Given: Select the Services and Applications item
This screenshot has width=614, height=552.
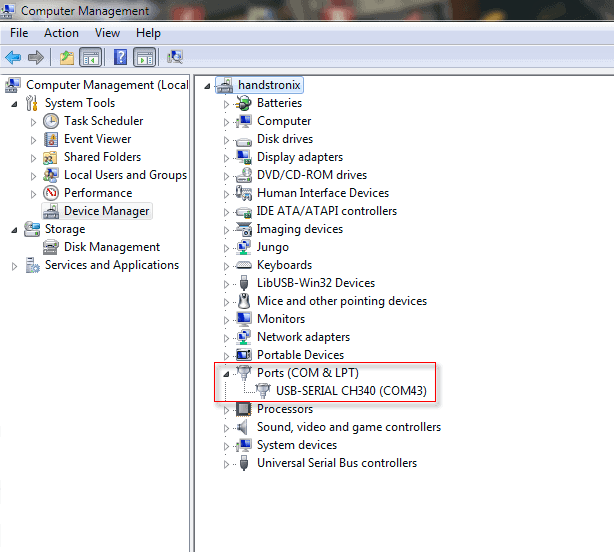Looking at the screenshot, I should point(112,265).
